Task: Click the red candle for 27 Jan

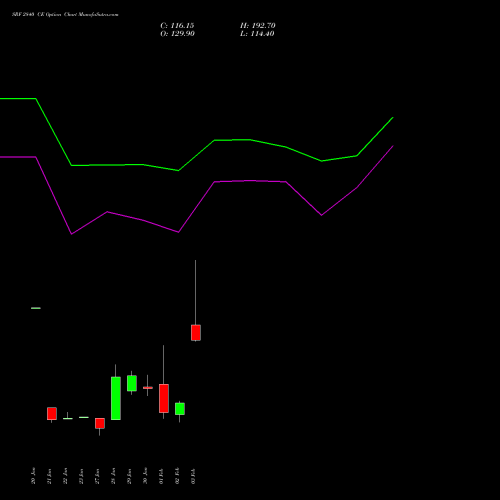Action: (x=100, y=423)
